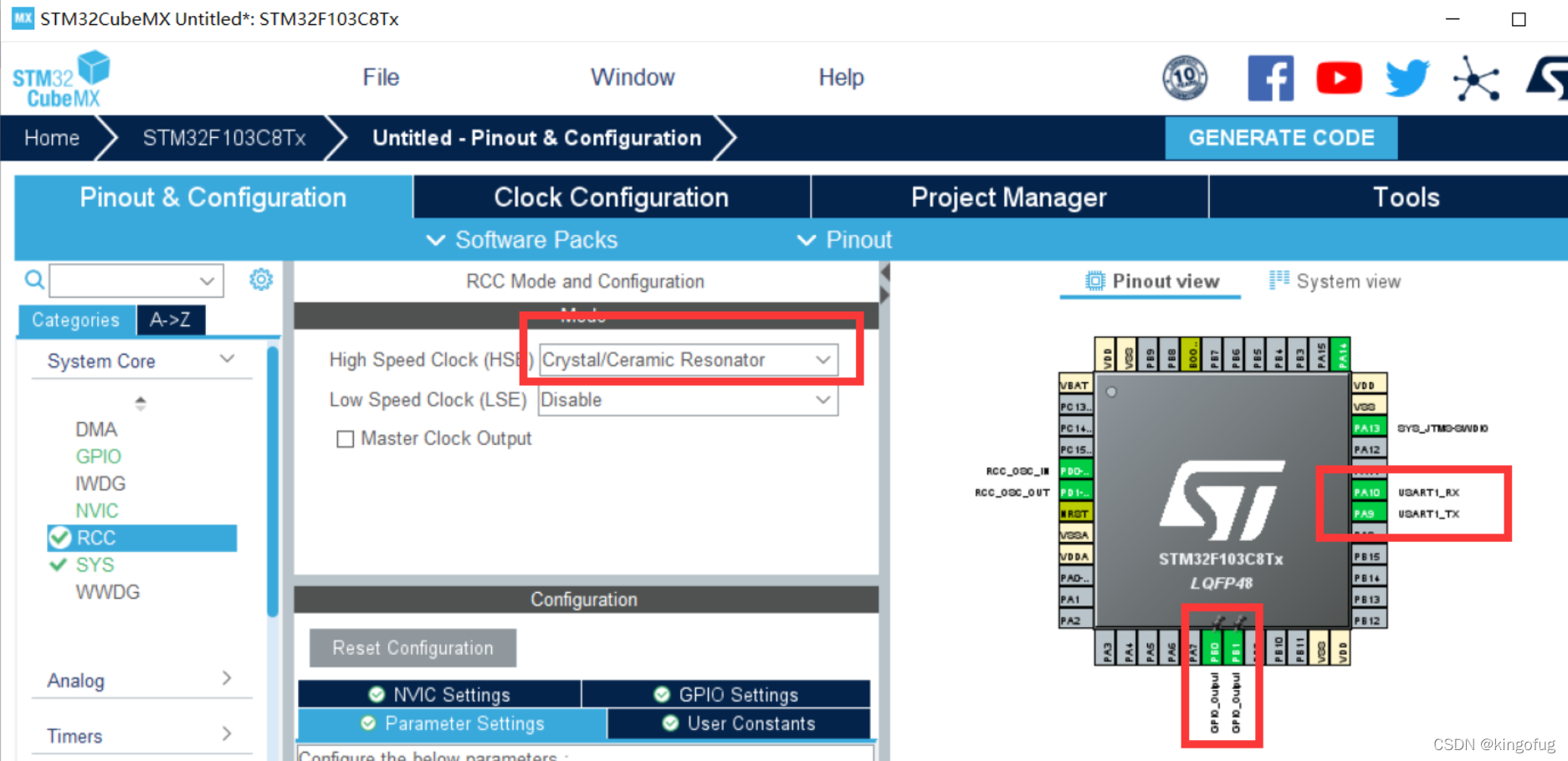The height and width of the screenshot is (761, 1568).
Task: Open the Facebook link icon
Action: 1270,79
